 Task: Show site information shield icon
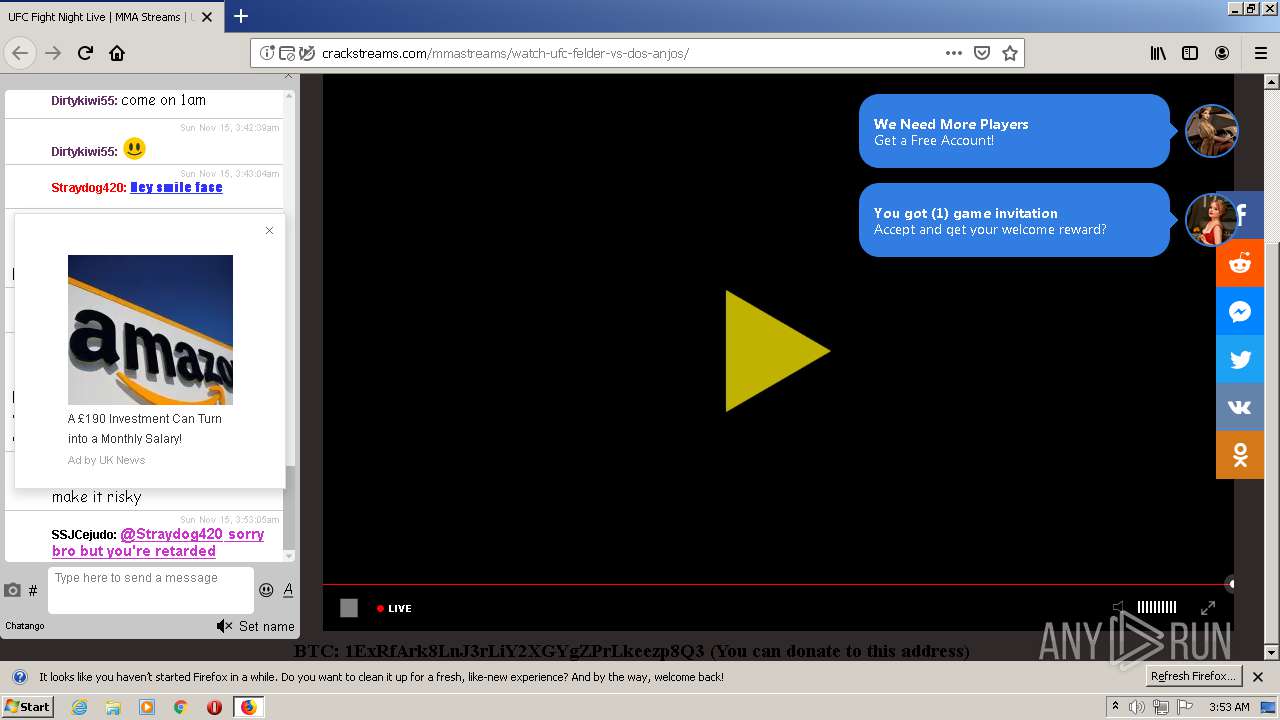tap(267, 53)
